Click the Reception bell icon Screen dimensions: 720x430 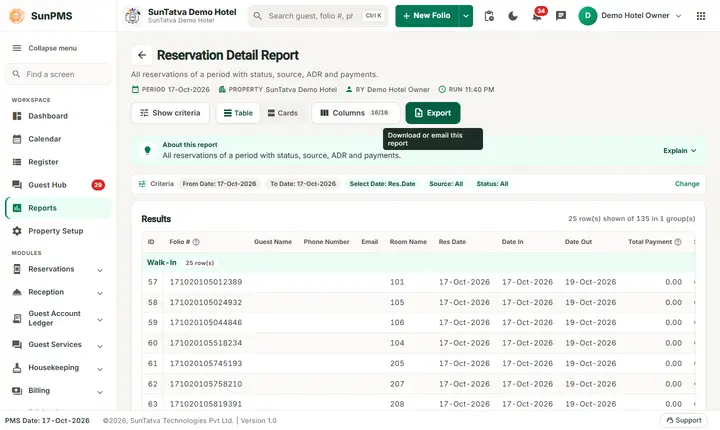[17, 292]
